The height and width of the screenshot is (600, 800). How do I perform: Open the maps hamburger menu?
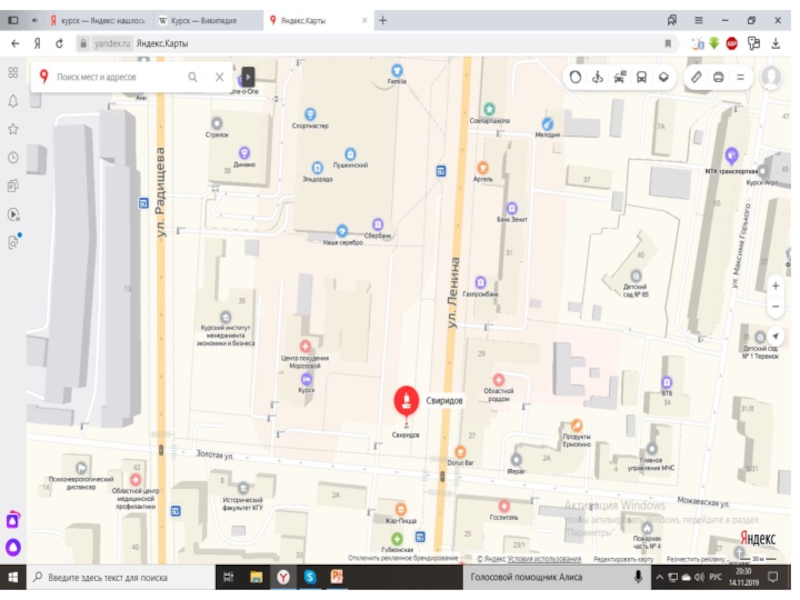(x=741, y=77)
